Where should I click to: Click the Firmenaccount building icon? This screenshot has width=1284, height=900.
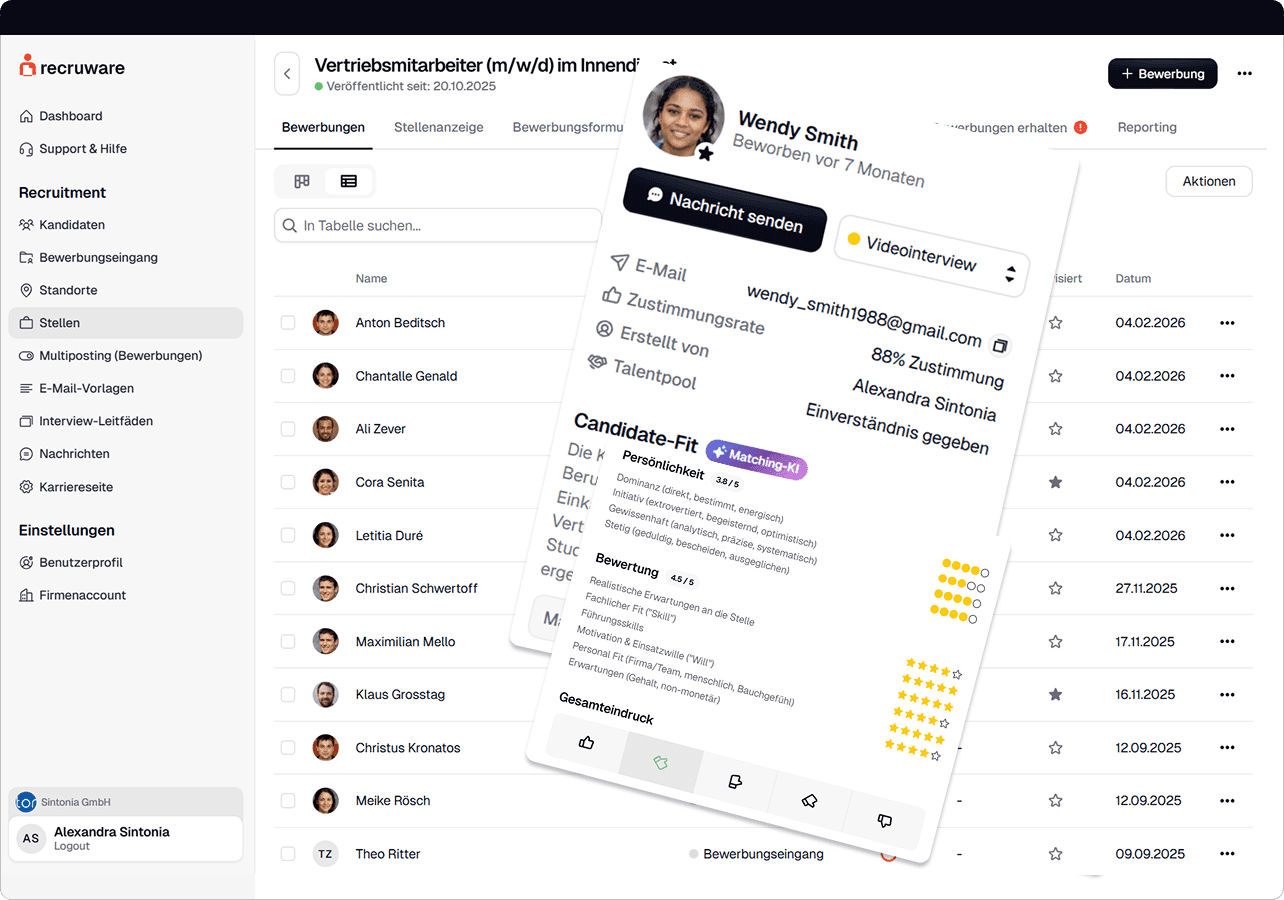click(27, 595)
